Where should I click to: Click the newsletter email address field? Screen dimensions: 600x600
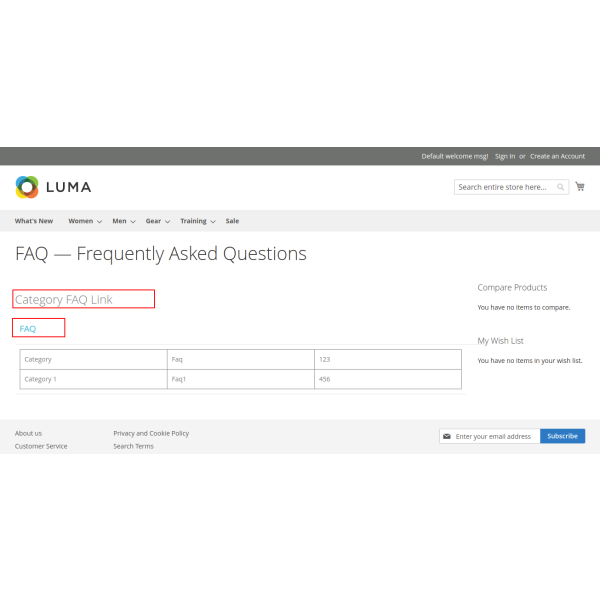pos(494,436)
